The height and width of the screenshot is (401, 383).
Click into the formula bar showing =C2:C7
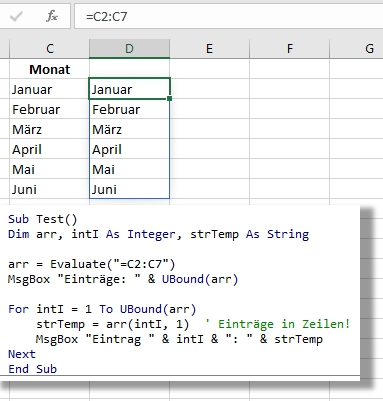click(x=228, y=16)
